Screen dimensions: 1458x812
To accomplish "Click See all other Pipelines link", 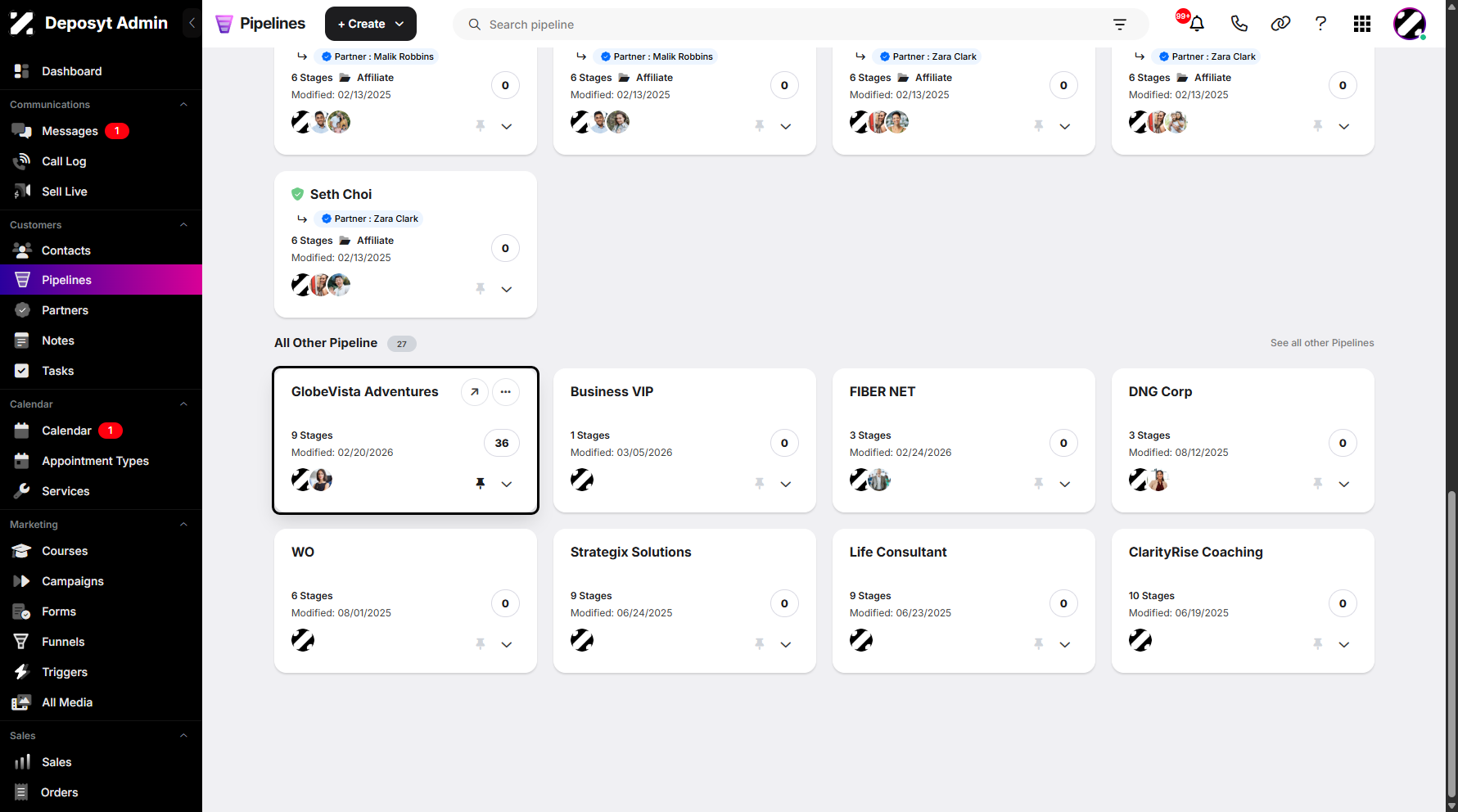I will [x=1322, y=343].
